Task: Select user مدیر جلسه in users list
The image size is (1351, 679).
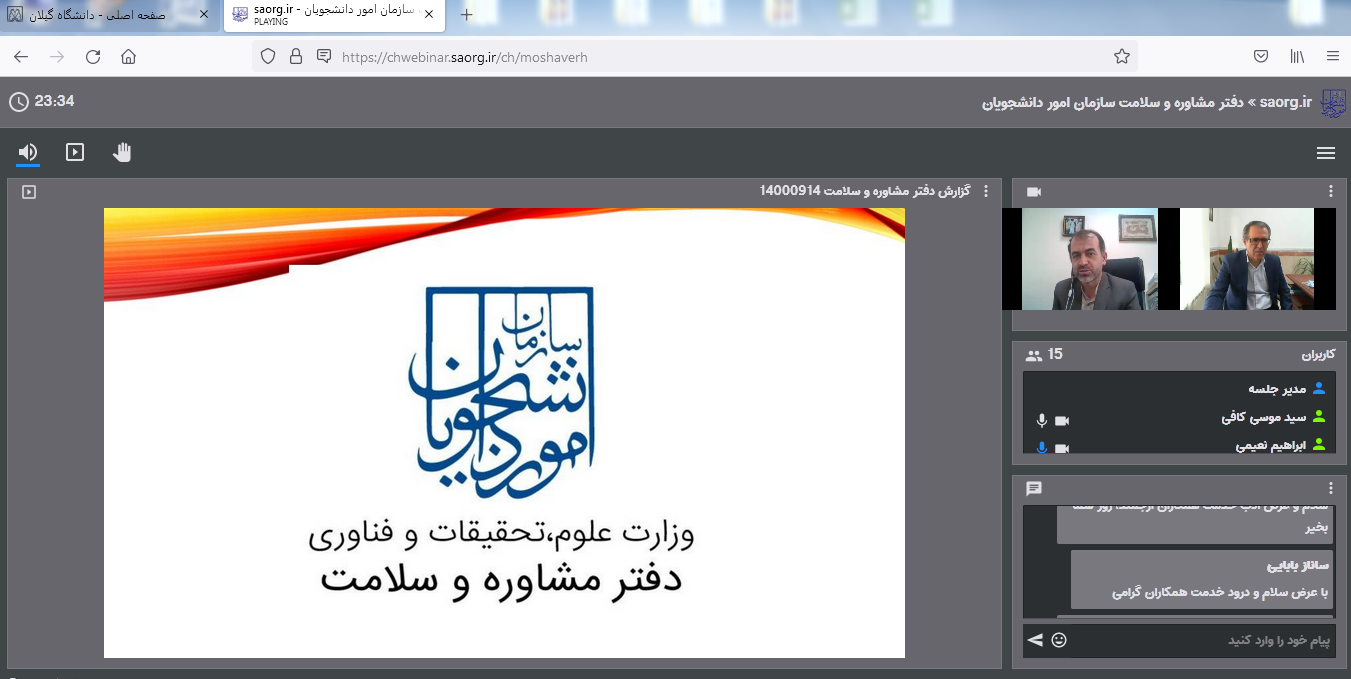Action: pyautogui.click(x=1277, y=389)
